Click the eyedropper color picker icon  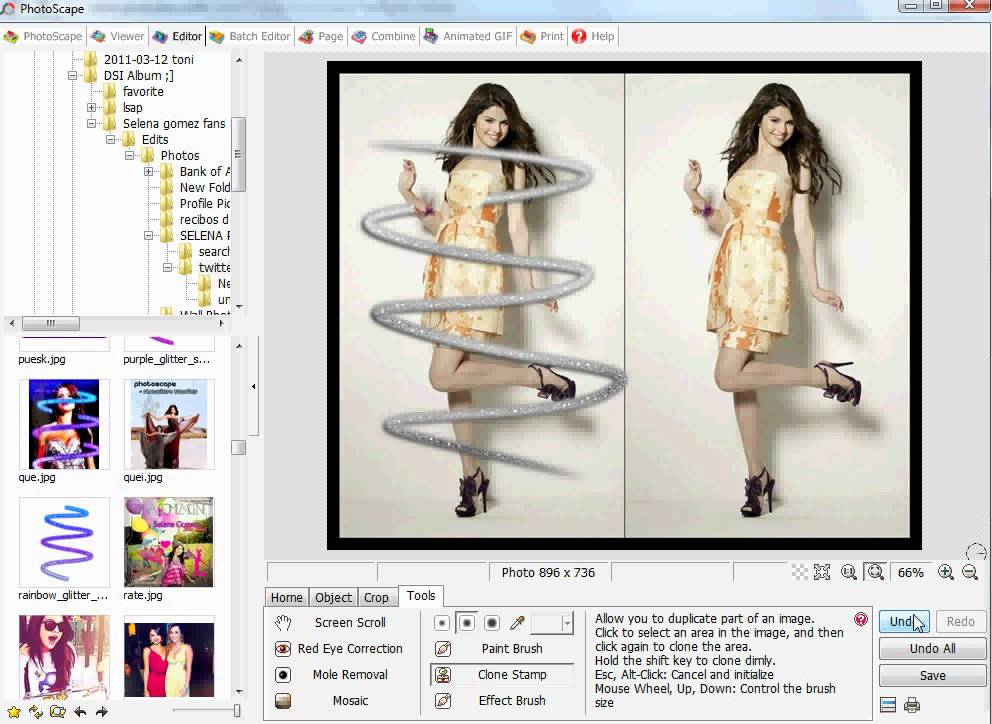click(517, 623)
